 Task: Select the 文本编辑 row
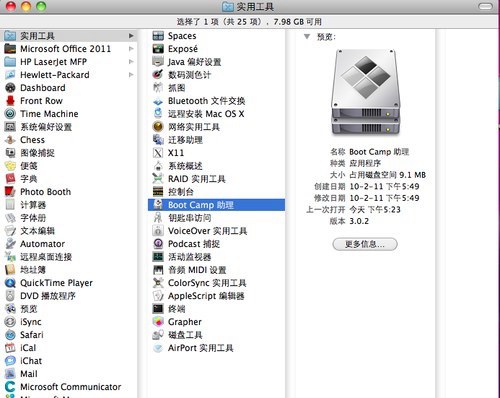pyautogui.click(x=69, y=231)
